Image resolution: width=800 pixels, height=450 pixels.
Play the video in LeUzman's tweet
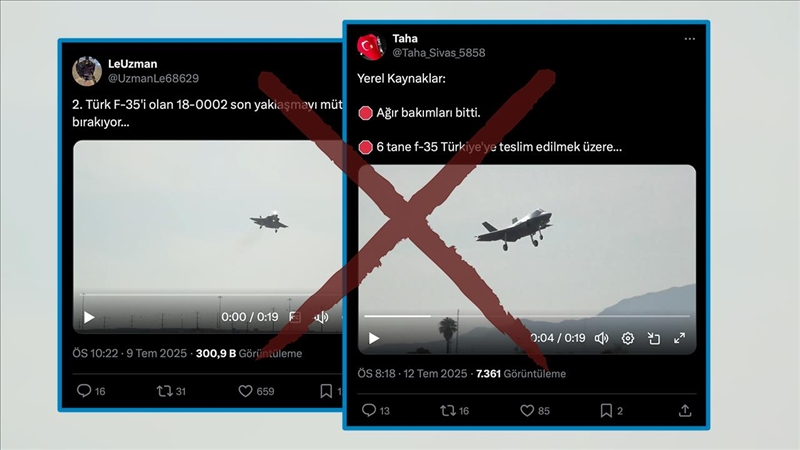coord(89,317)
